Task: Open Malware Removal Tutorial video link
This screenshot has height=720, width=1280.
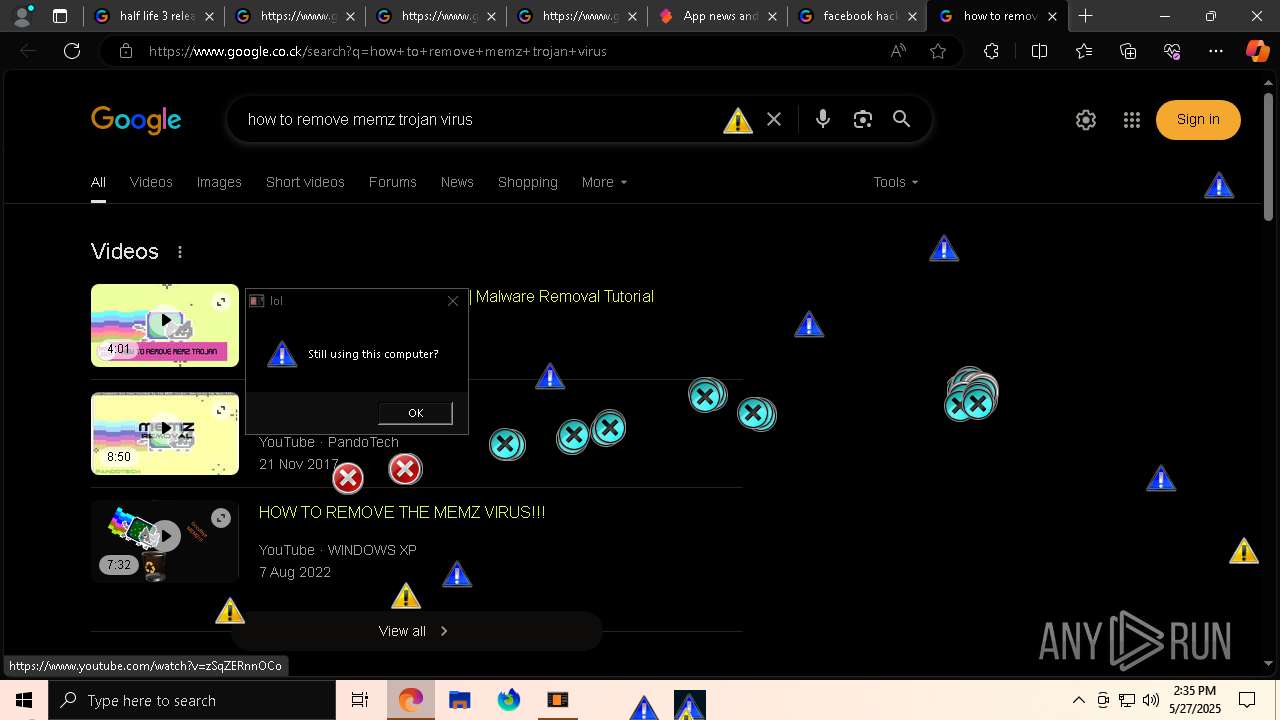Action: [564, 296]
